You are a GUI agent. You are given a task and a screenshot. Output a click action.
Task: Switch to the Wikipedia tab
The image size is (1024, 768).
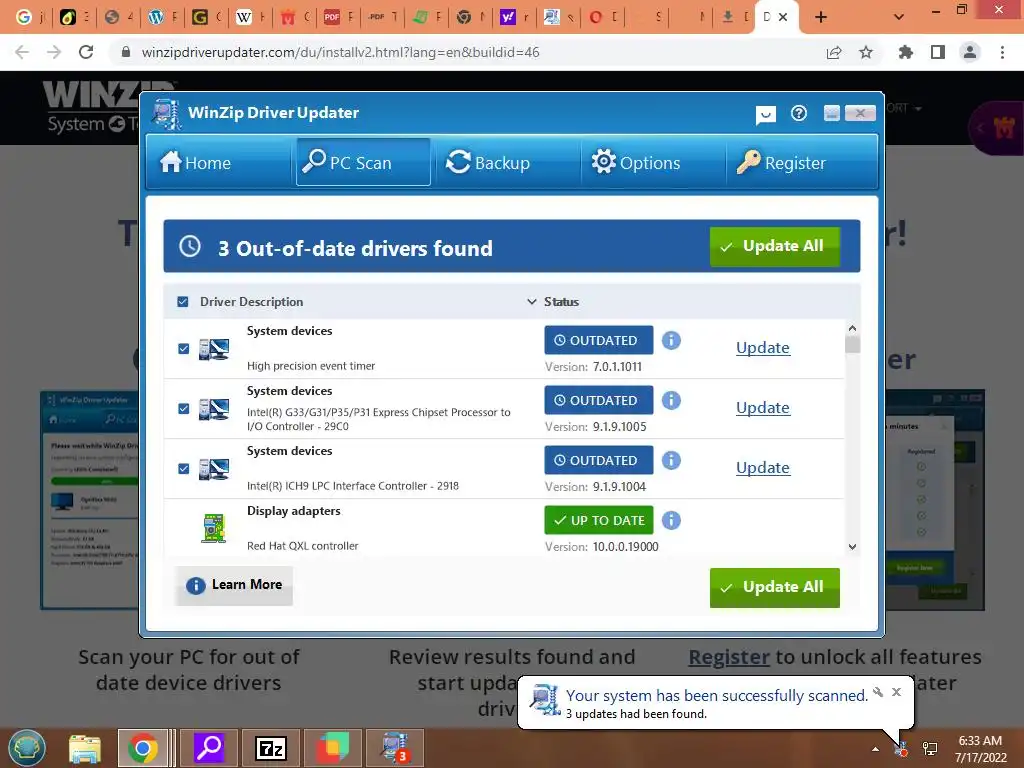coord(250,18)
